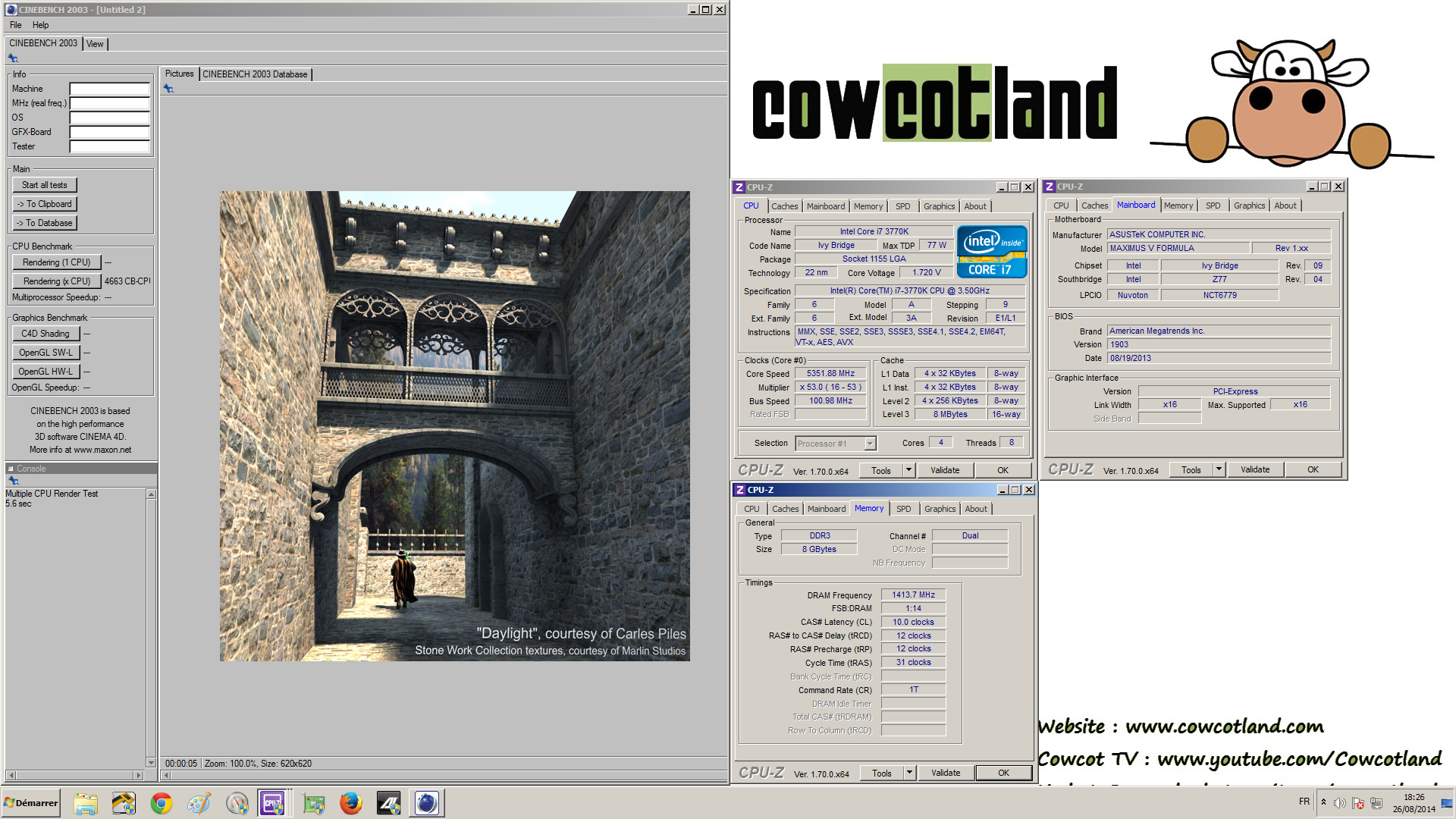
Task: Click the Démarrer start button
Action: pos(30,803)
